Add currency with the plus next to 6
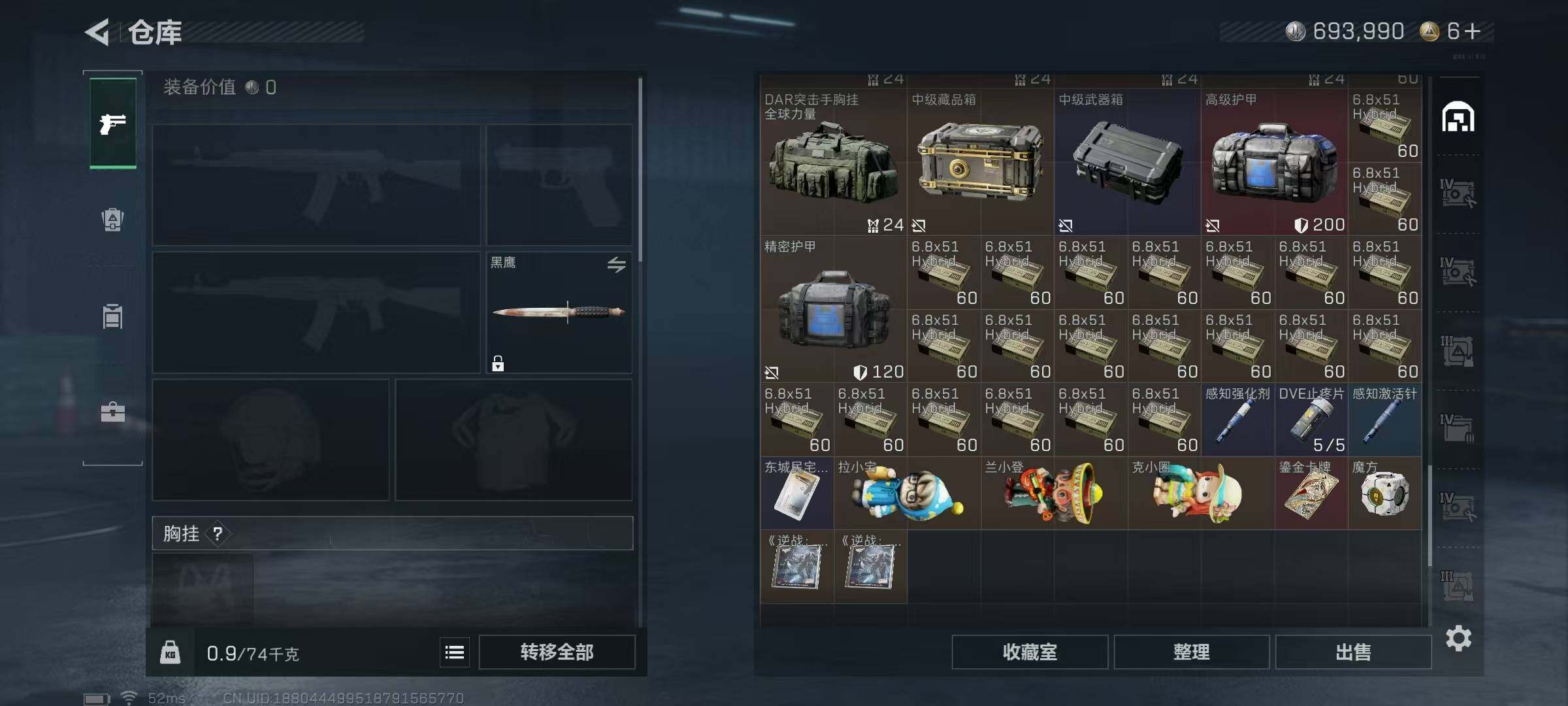This screenshot has height=706, width=1568. tap(1473, 31)
